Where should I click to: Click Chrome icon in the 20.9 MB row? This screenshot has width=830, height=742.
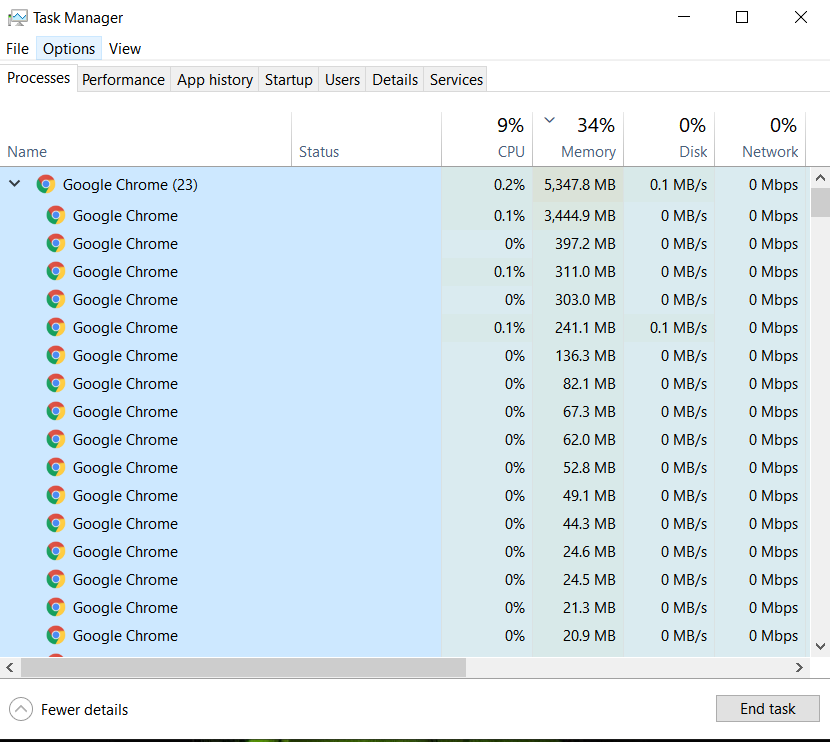tap(56, 635)
